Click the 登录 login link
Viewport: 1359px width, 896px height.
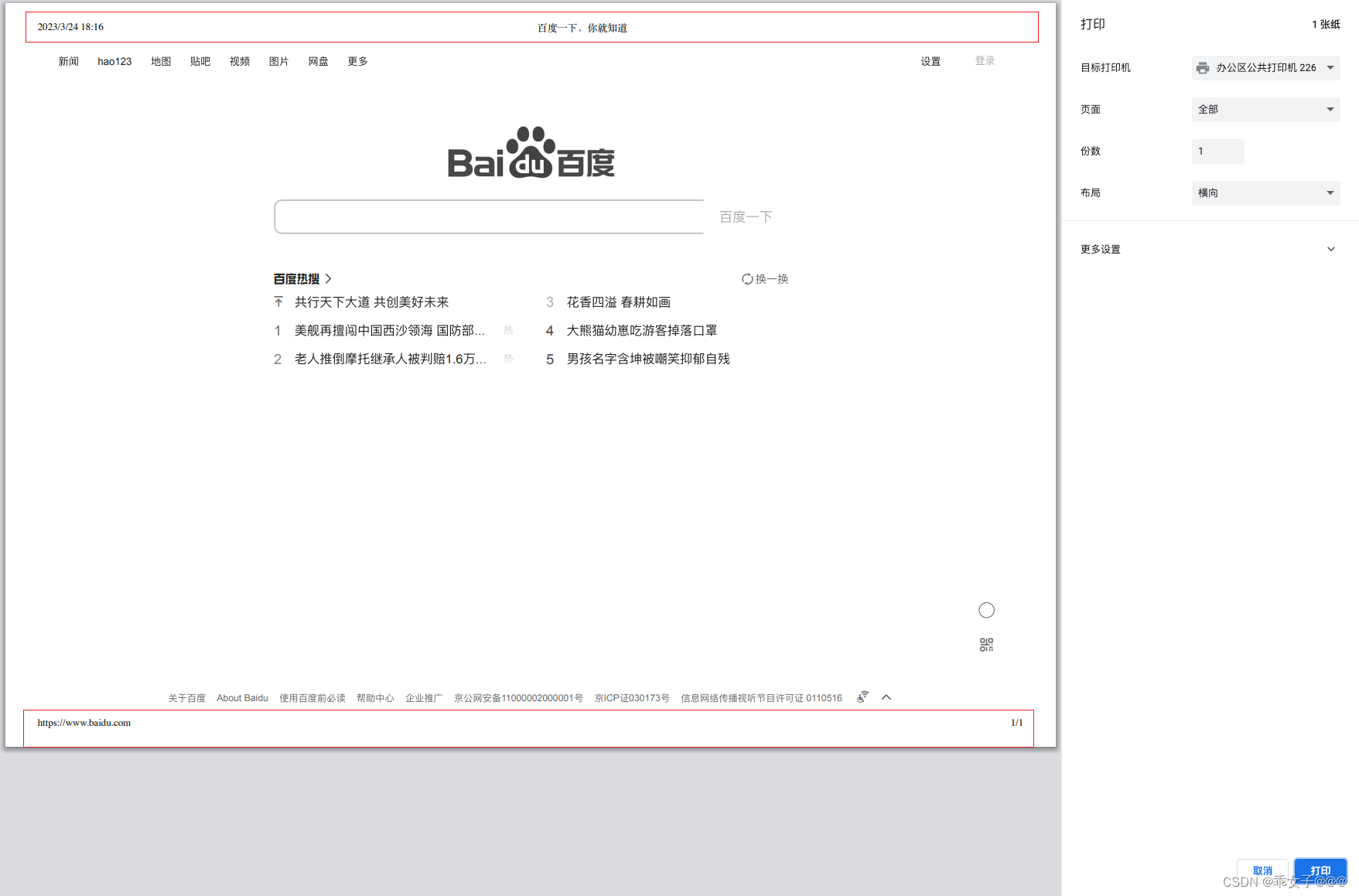tap(985, 61)
